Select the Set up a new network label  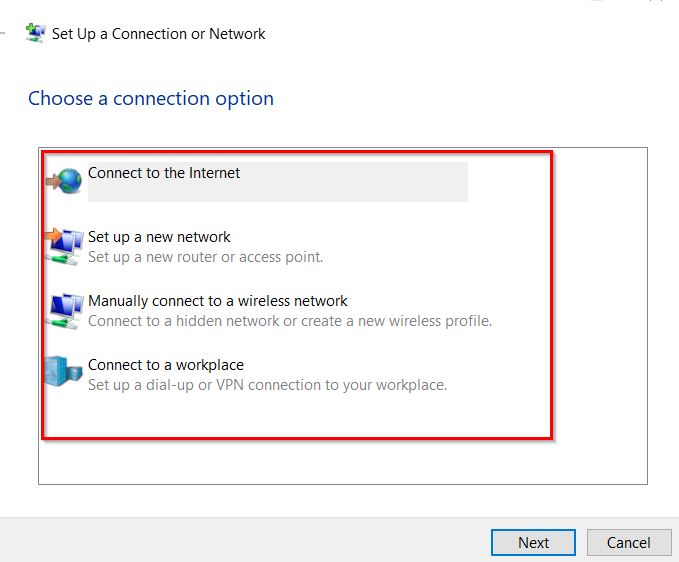(159, 237)
